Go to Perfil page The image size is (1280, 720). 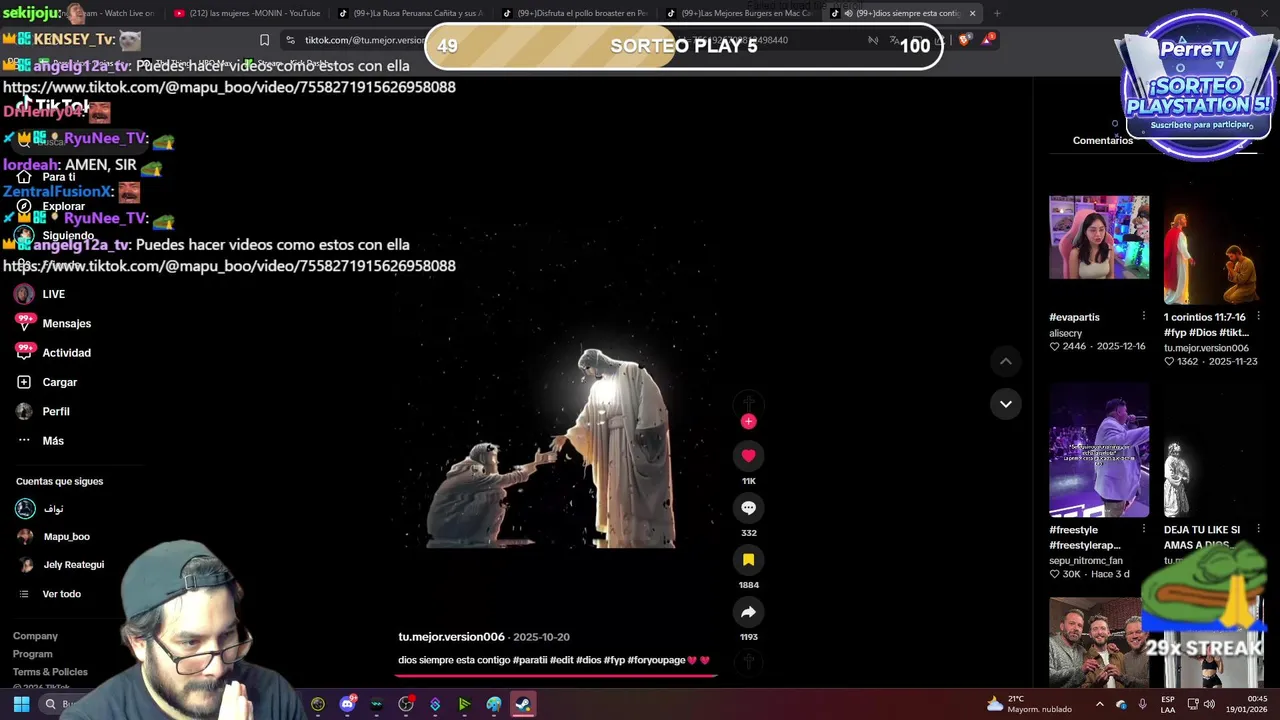tap(43, 411)
